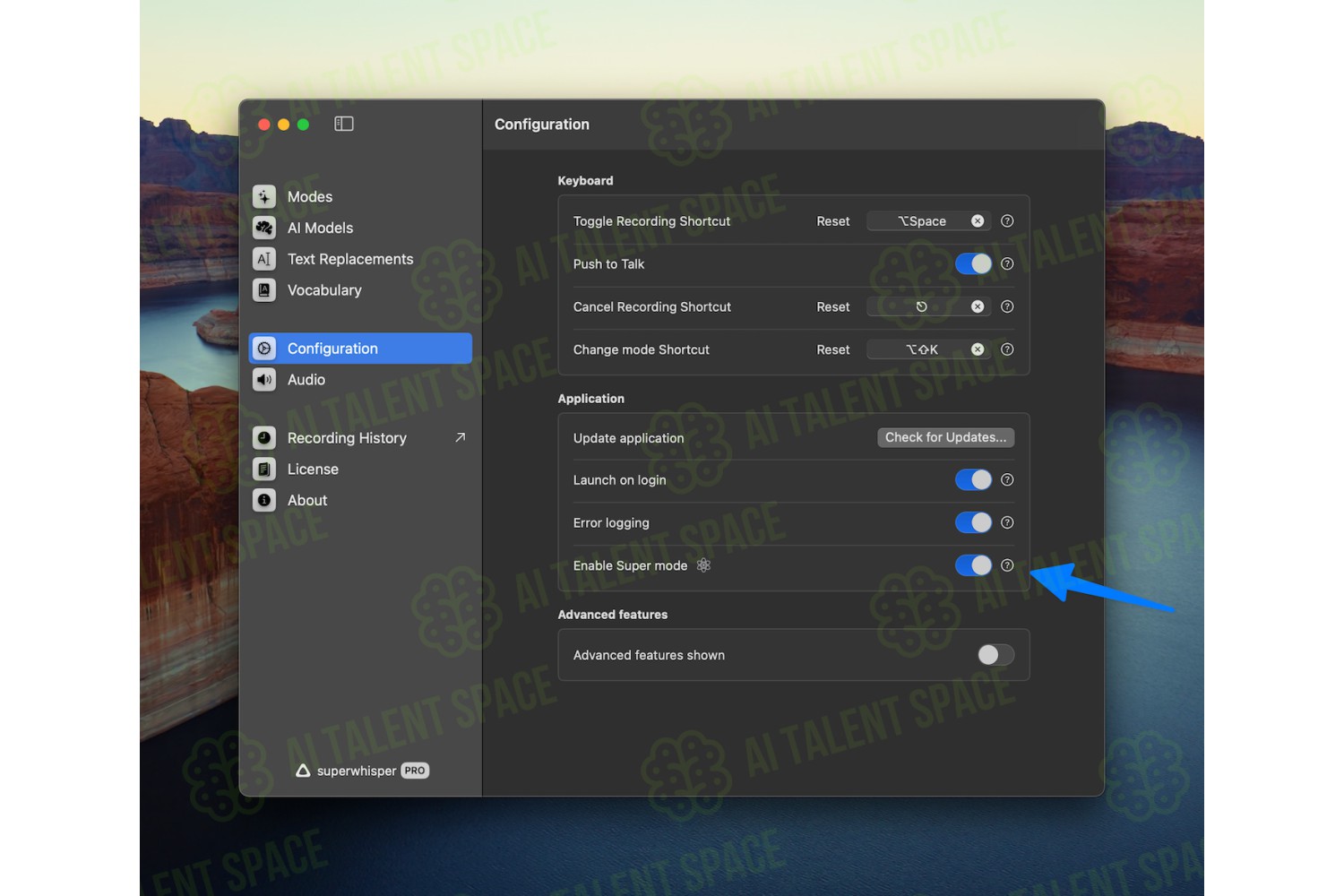Select the Configuration sidebar item

coord(360,349)
